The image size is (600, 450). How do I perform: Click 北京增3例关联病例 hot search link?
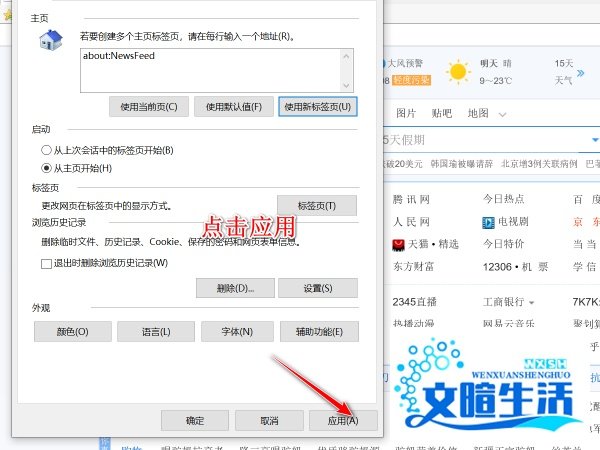(539, 164)
